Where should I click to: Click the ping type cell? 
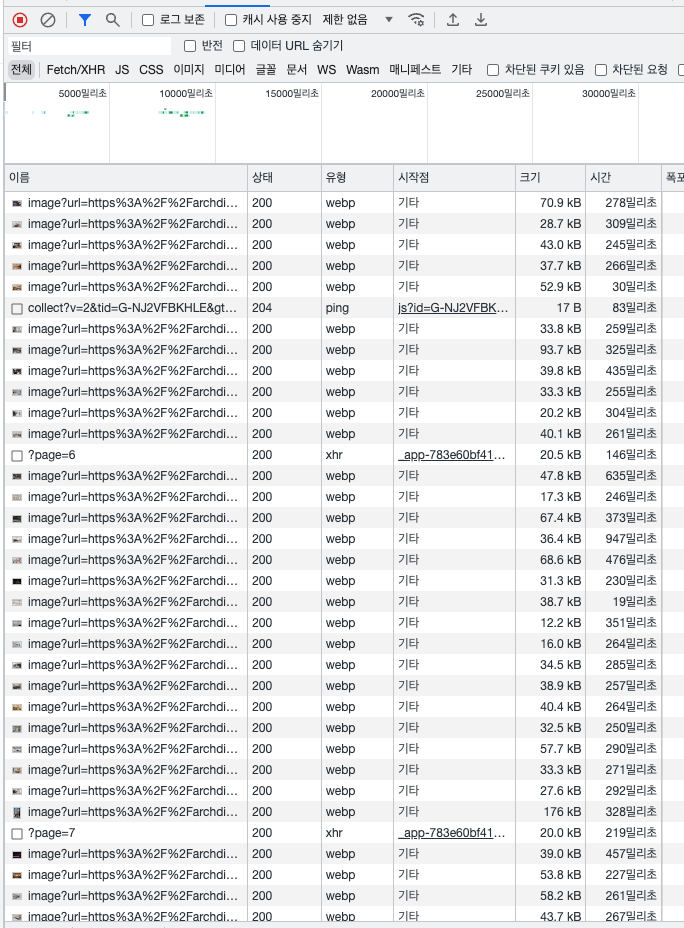(x=337, y=308)
